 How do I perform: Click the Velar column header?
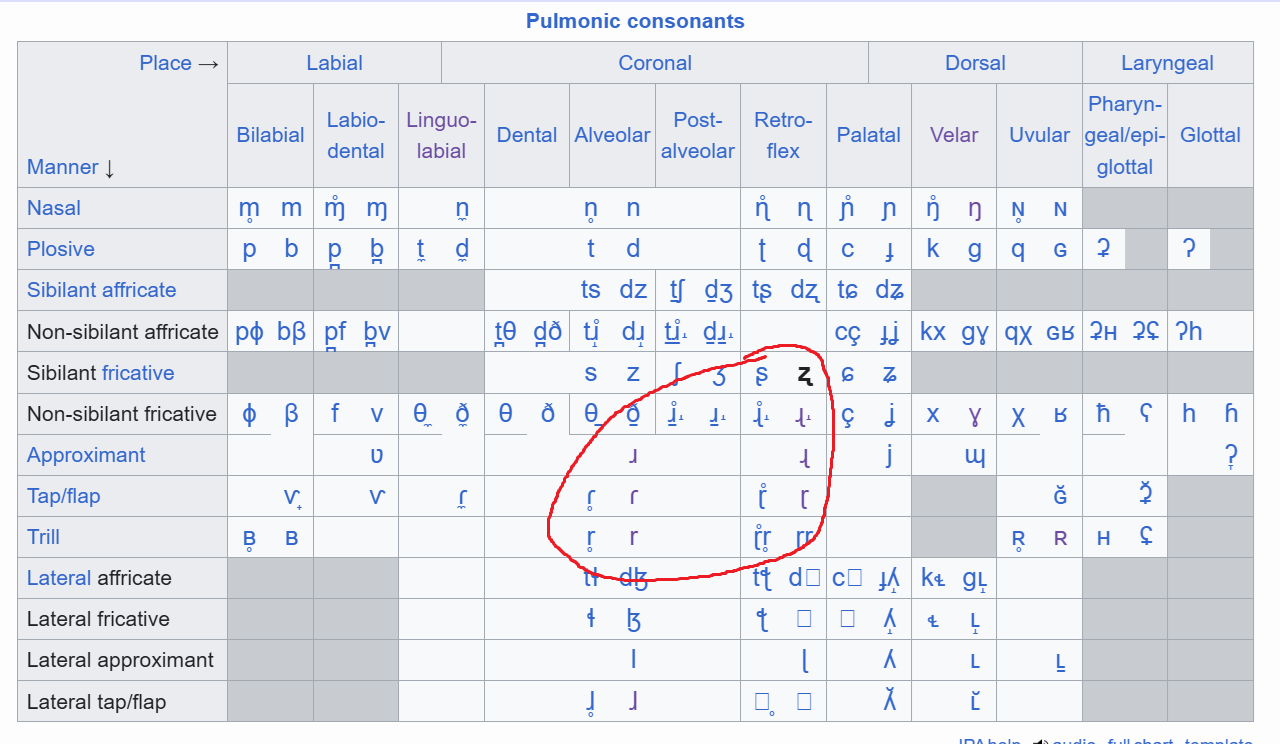[x=954, y=135]
